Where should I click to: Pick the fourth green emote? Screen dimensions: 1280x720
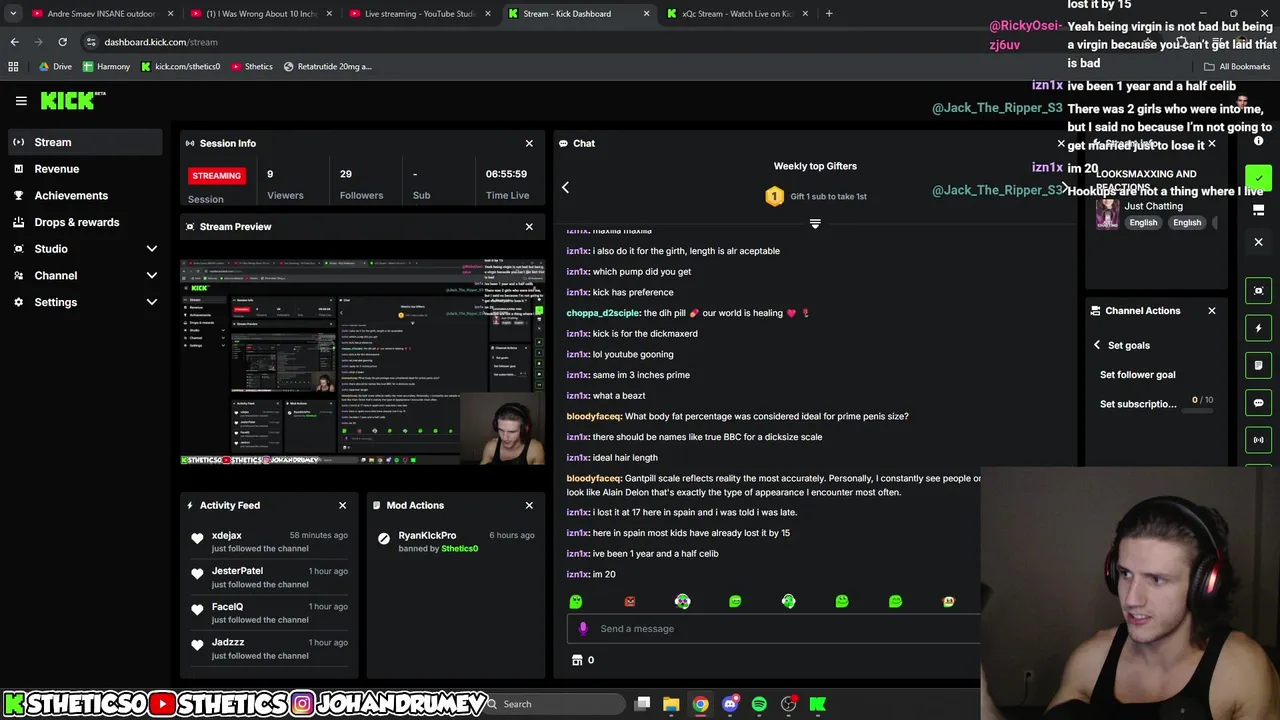point(735,601)
